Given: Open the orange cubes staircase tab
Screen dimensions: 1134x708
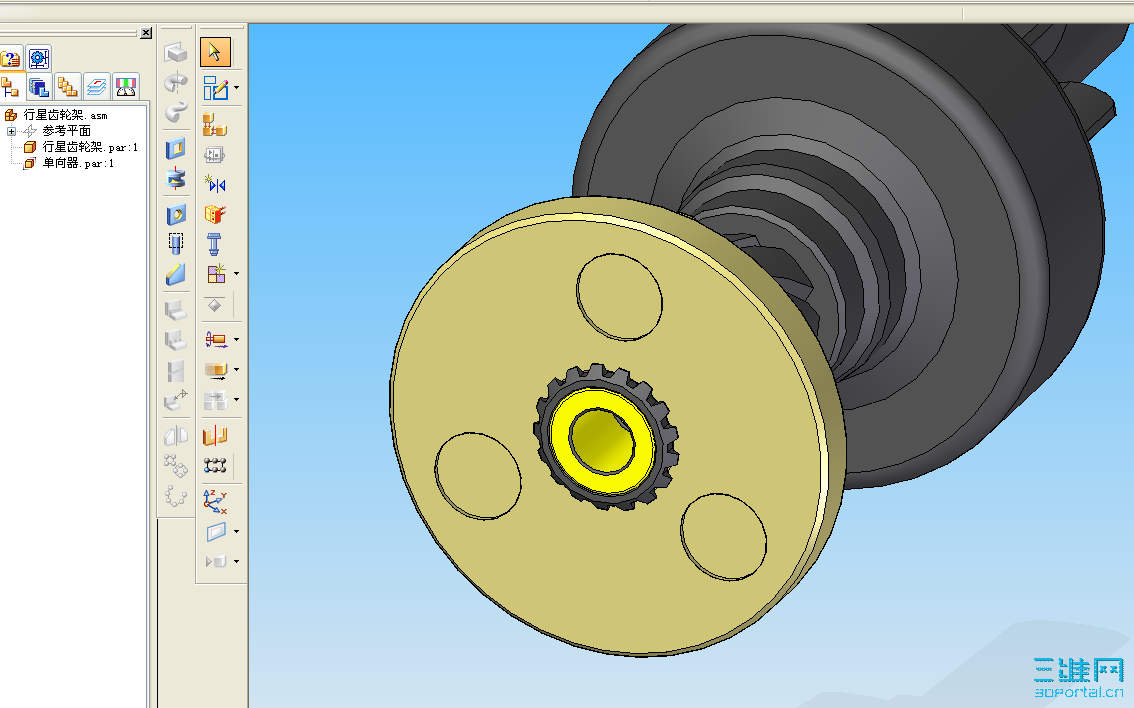Looking at the screenshot, I should tap(68, 88).
